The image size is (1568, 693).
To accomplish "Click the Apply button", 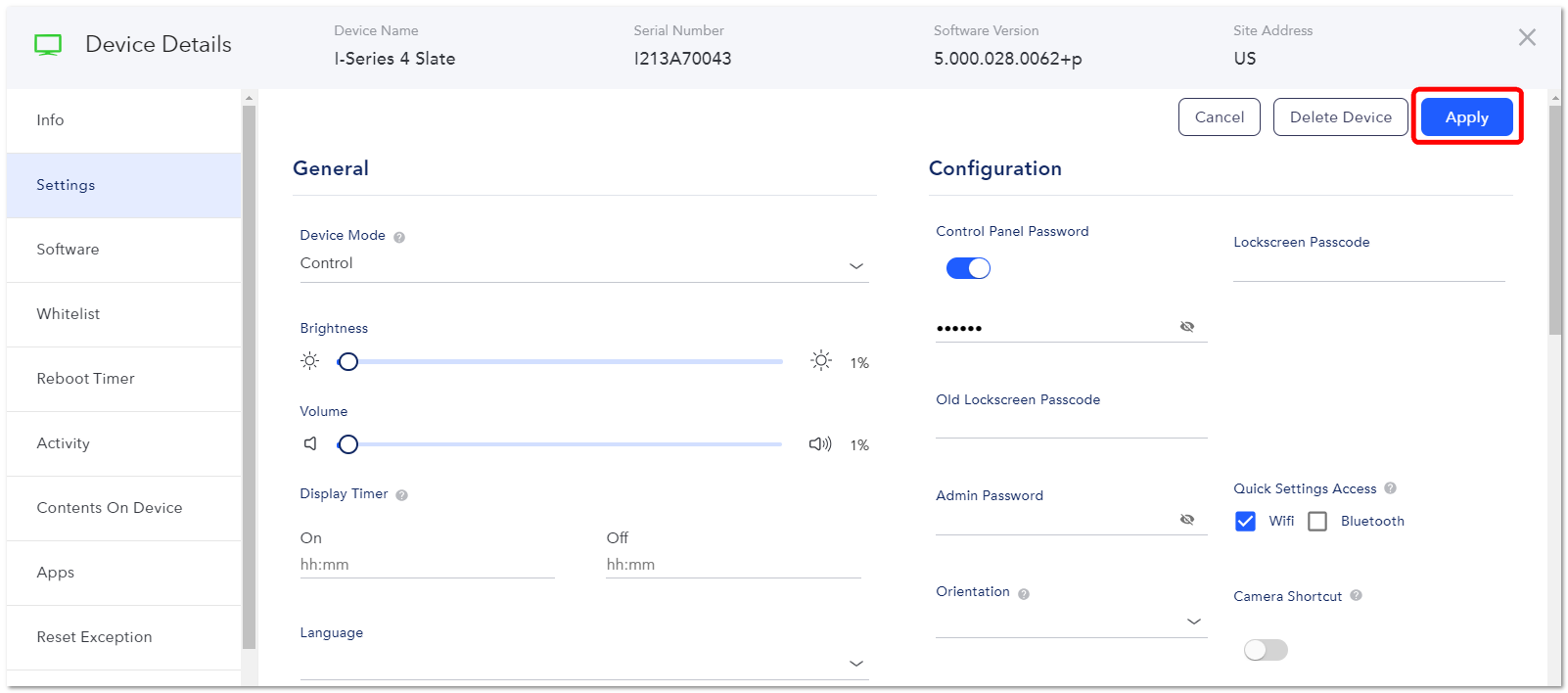I will tap(1466, 117).
